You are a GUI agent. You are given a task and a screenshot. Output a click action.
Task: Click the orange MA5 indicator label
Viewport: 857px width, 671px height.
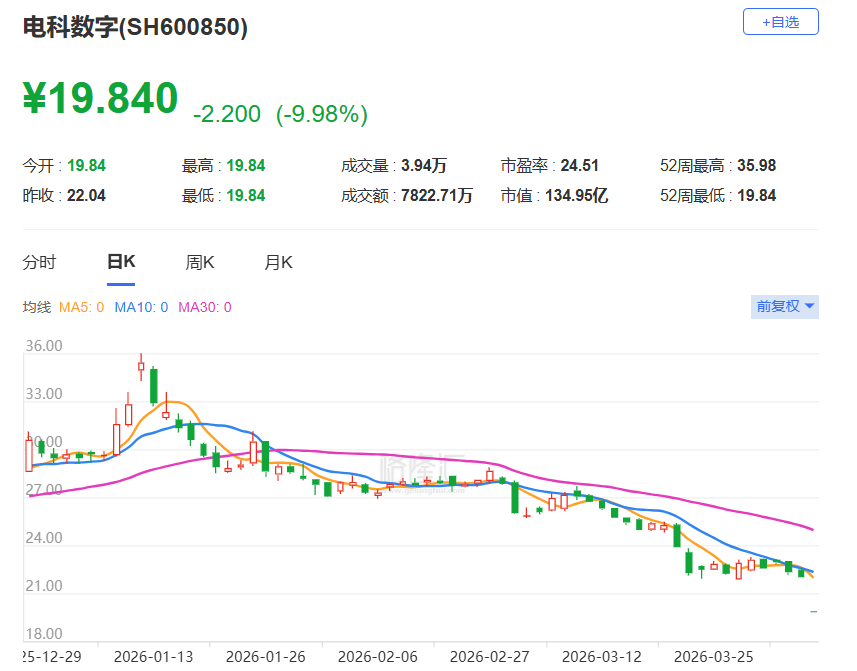(x=82, y=307)
